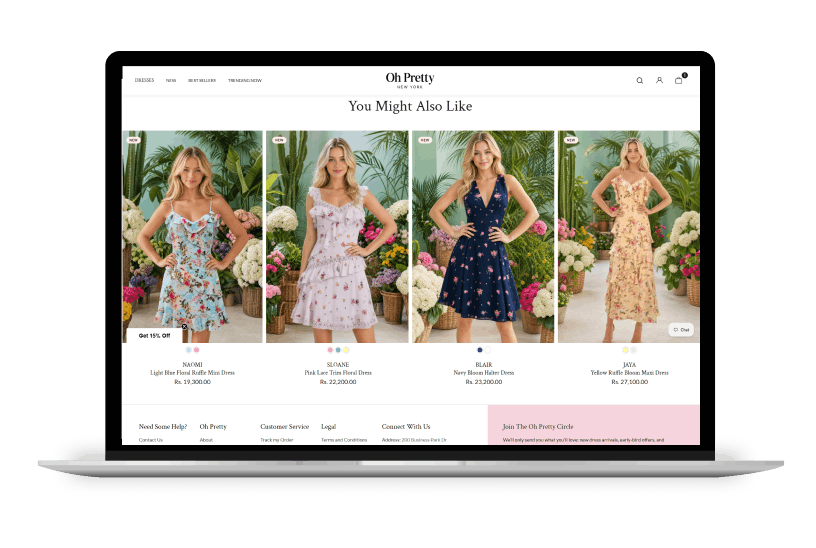
Task: Close the Get 15% Off popup
Action: 184,327
